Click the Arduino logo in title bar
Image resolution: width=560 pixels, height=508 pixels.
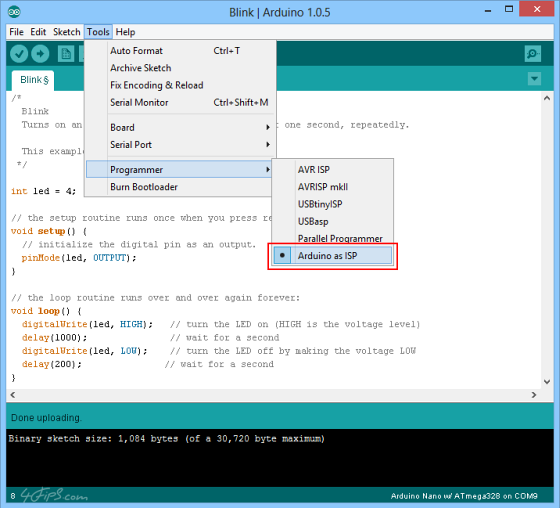(x=14, y=12)
